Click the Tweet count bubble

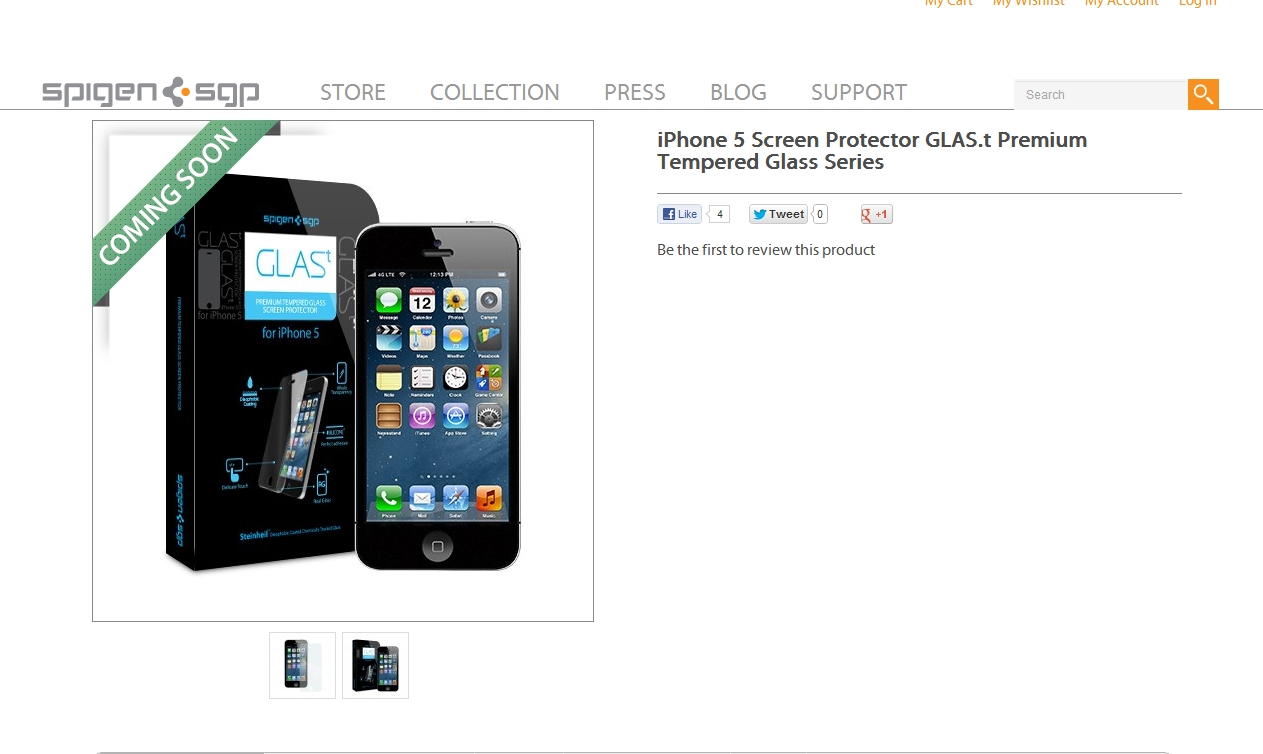[820, 214]
